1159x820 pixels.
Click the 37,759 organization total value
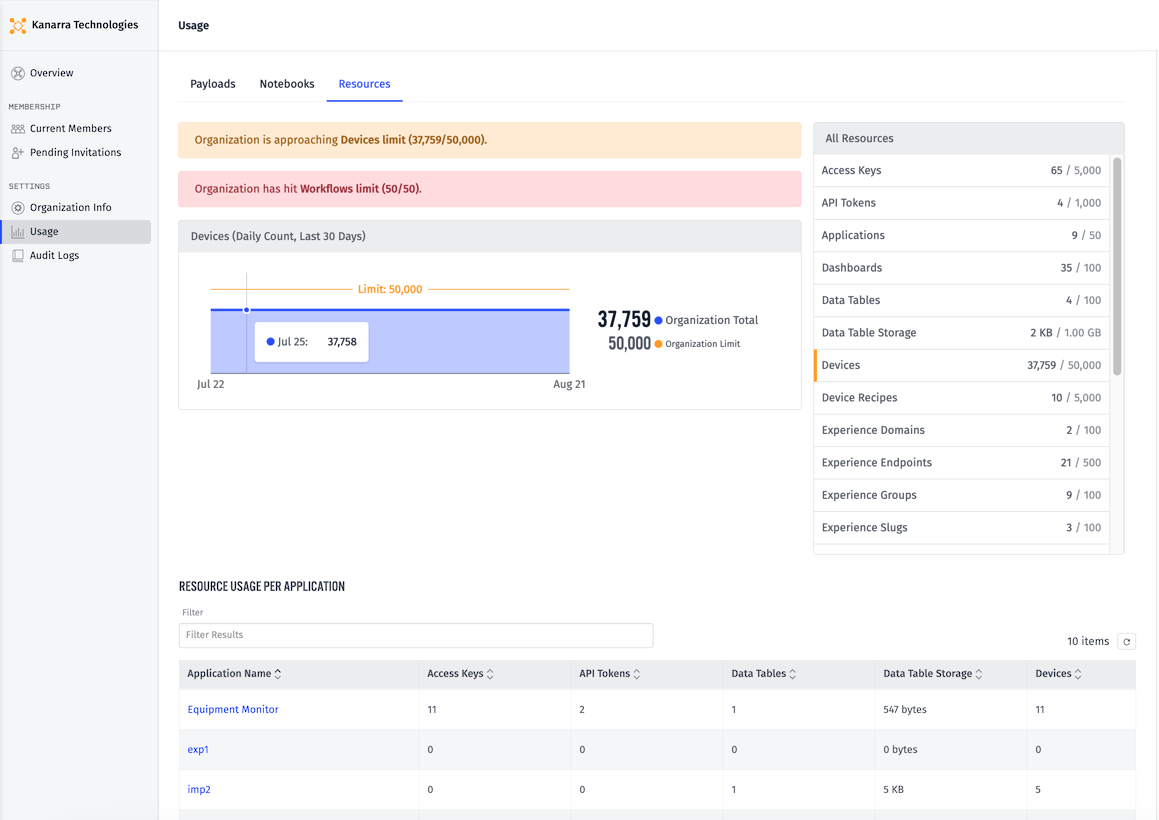click(x=624, y=319)
